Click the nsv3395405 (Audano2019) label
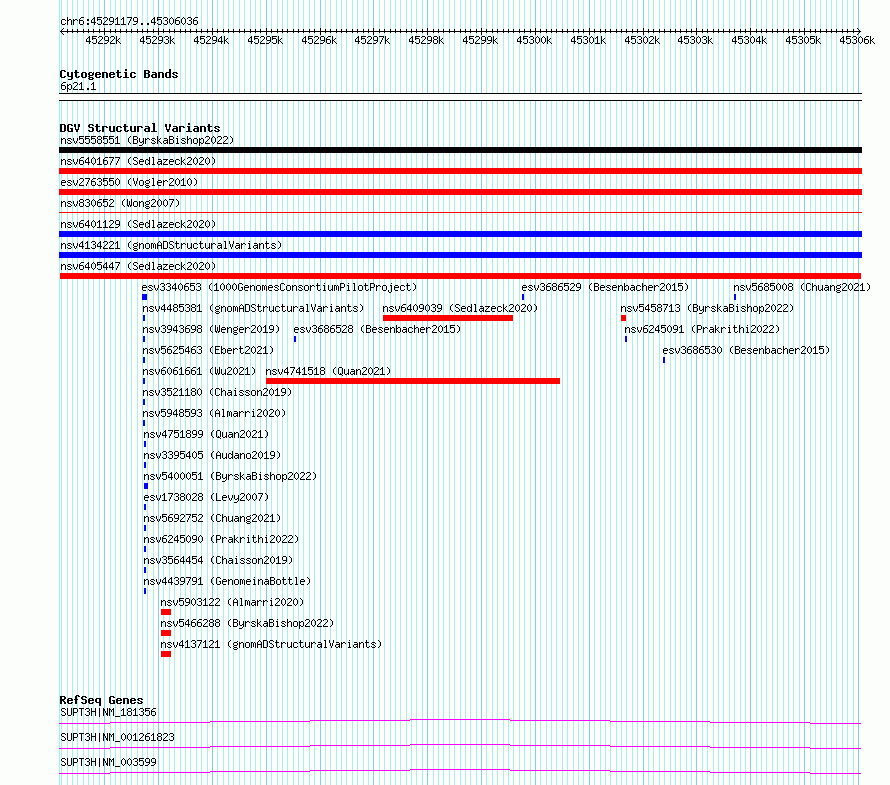The width and height of the screenshot is (890, 785). [212, 455]
